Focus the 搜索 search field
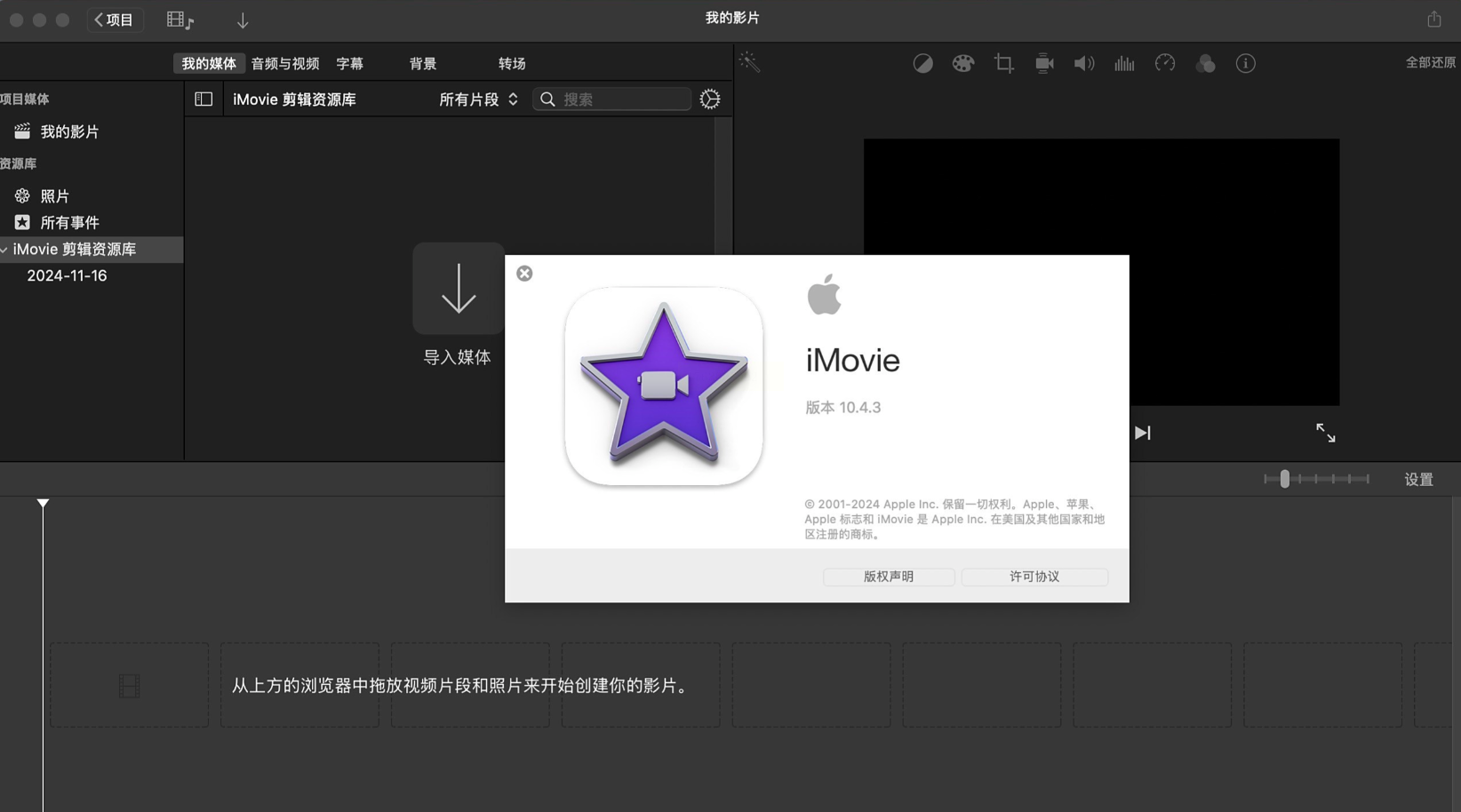The height and width of the screenshot is (812, 1461). coord(612,100)
